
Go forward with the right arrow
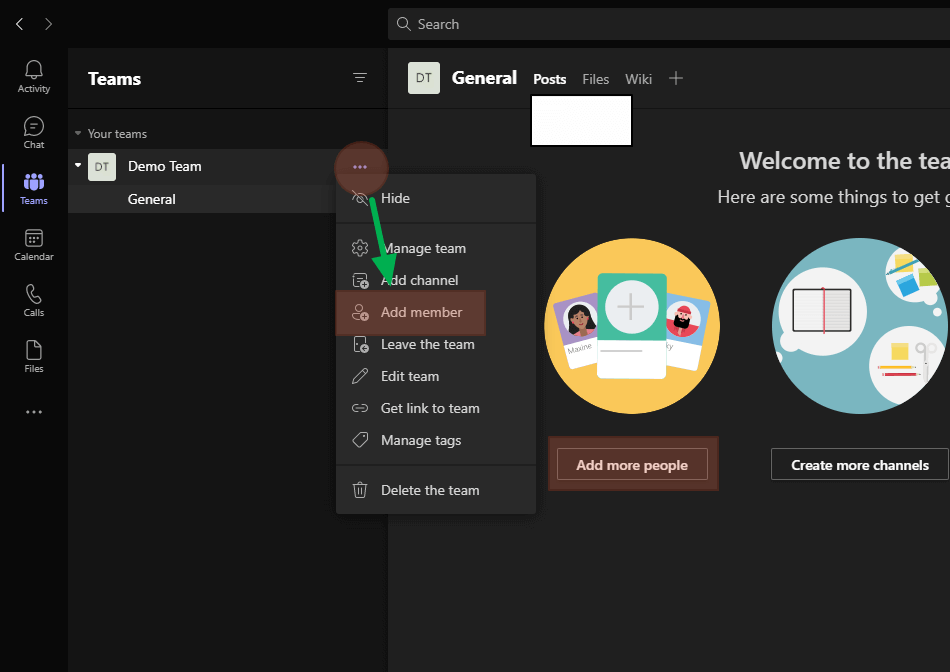(x=48, y=24)
